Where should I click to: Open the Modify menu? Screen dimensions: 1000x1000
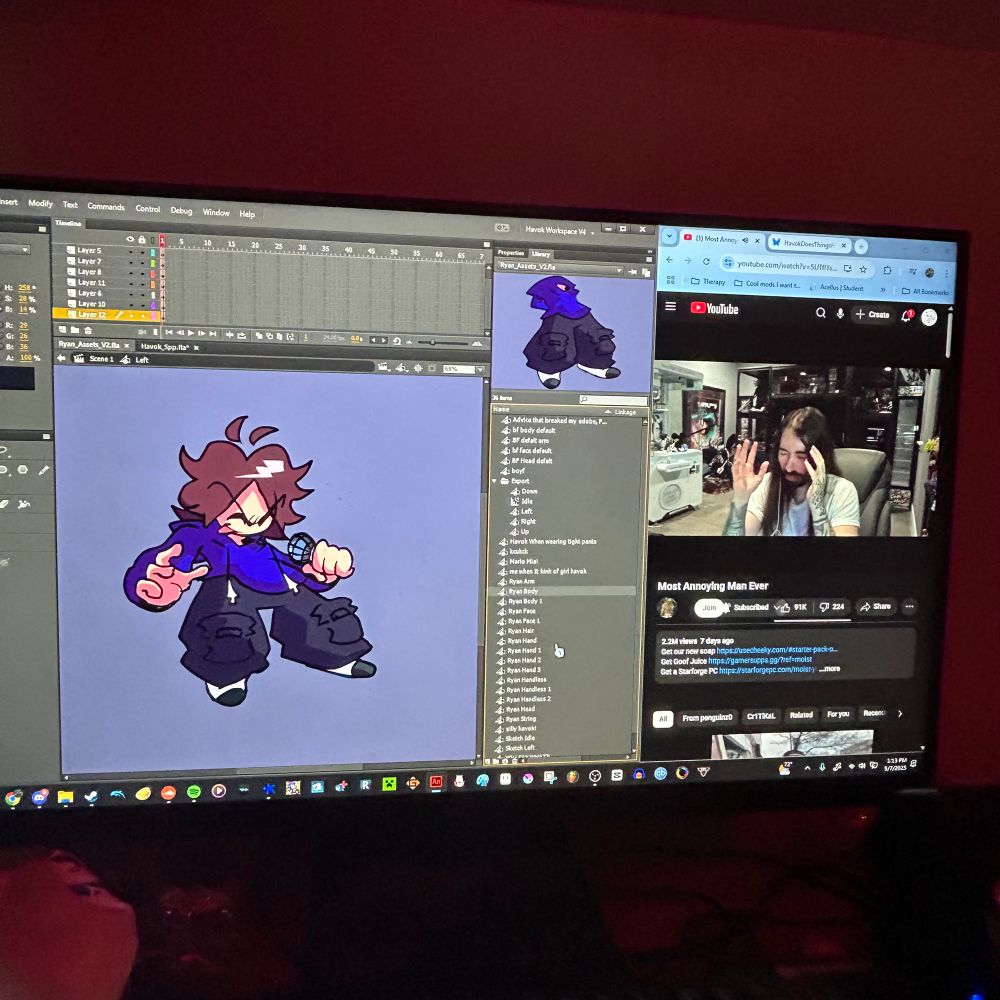coord(40,203)
